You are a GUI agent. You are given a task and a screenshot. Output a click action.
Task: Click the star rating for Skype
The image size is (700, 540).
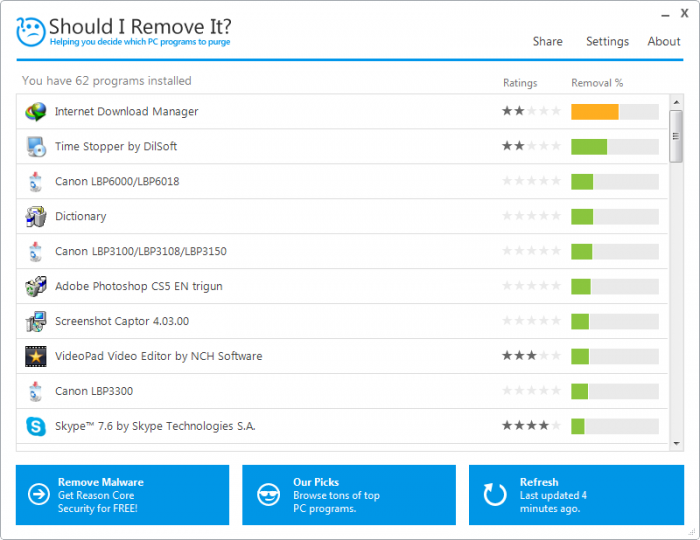click(531, 426)
